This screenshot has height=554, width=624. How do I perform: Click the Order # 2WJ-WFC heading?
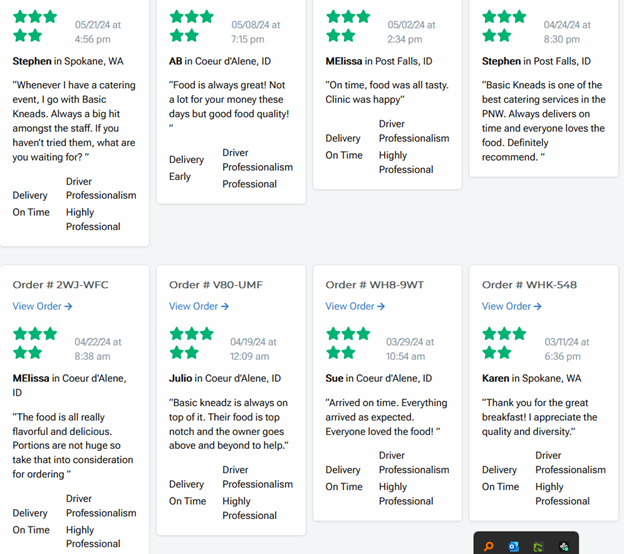(x=61, y=285)
